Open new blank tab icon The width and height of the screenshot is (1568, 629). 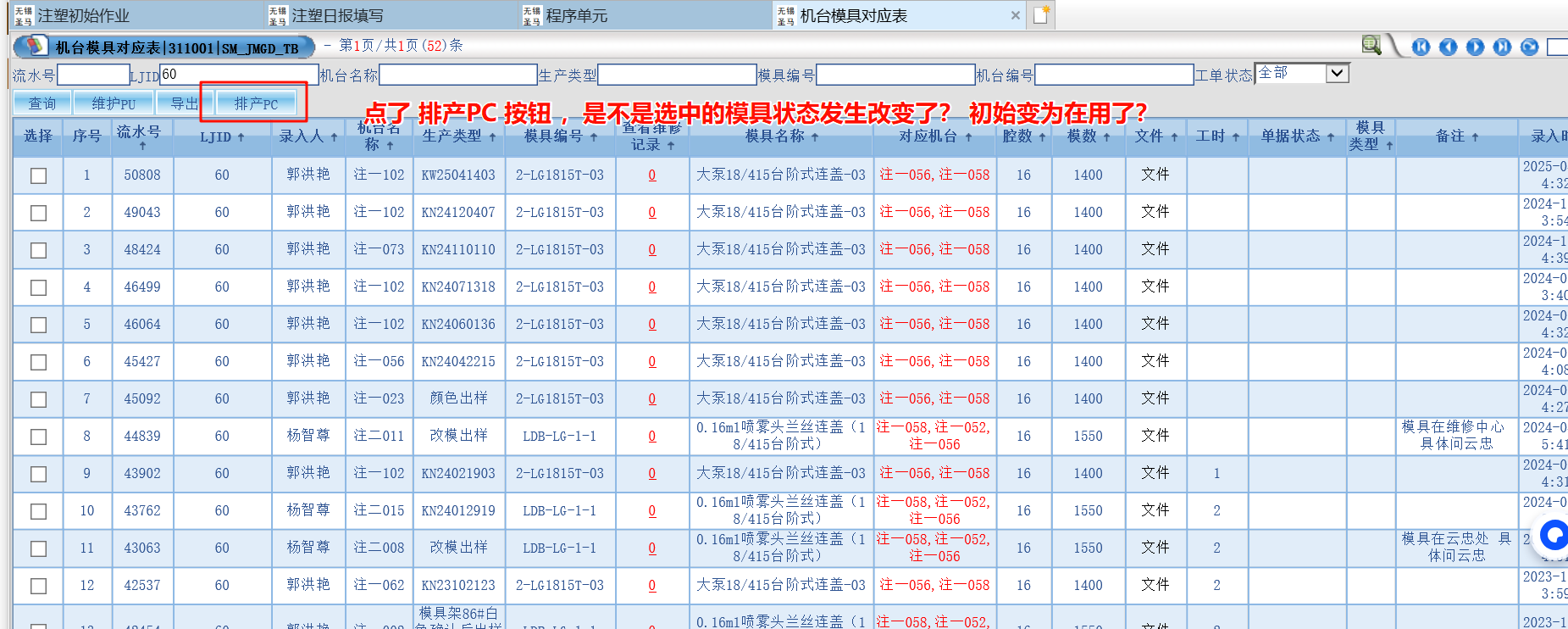point(1041,14)
